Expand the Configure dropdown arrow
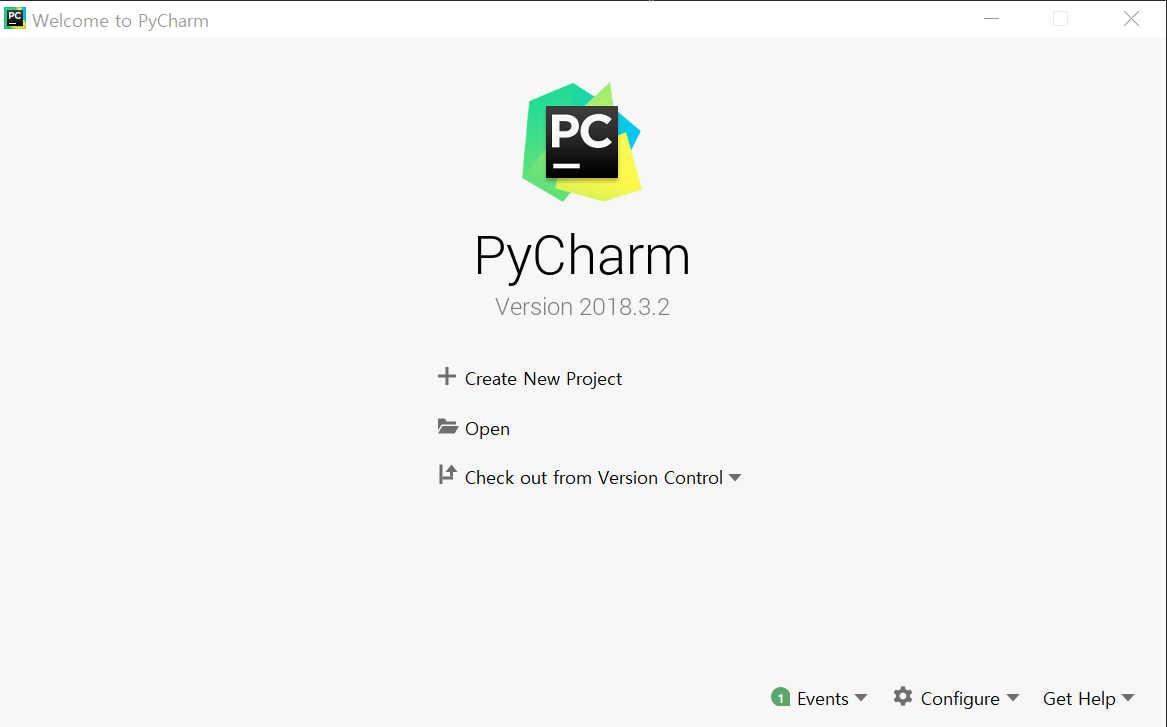1167x727 pixels. pos(1013,698)
